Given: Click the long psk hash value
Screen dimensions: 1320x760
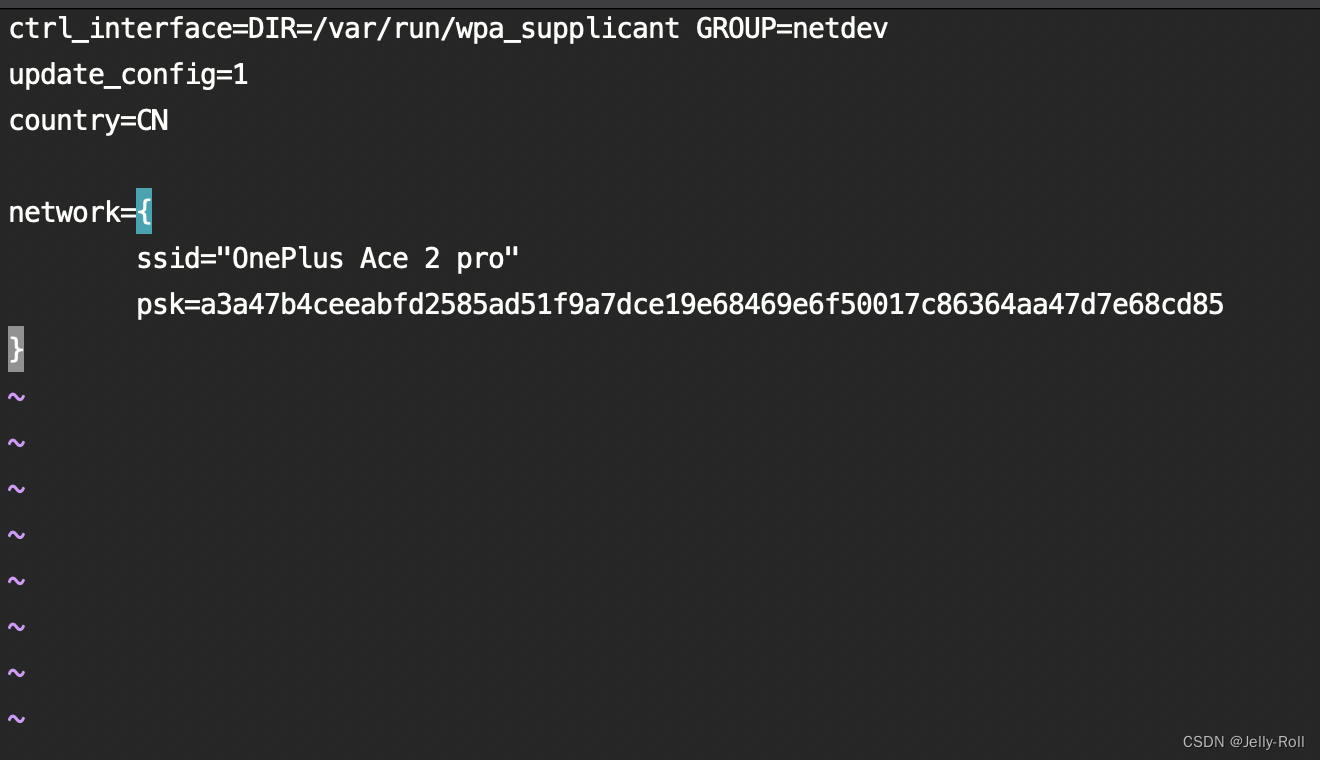Looking at the screenshot, I should point(712,304).
